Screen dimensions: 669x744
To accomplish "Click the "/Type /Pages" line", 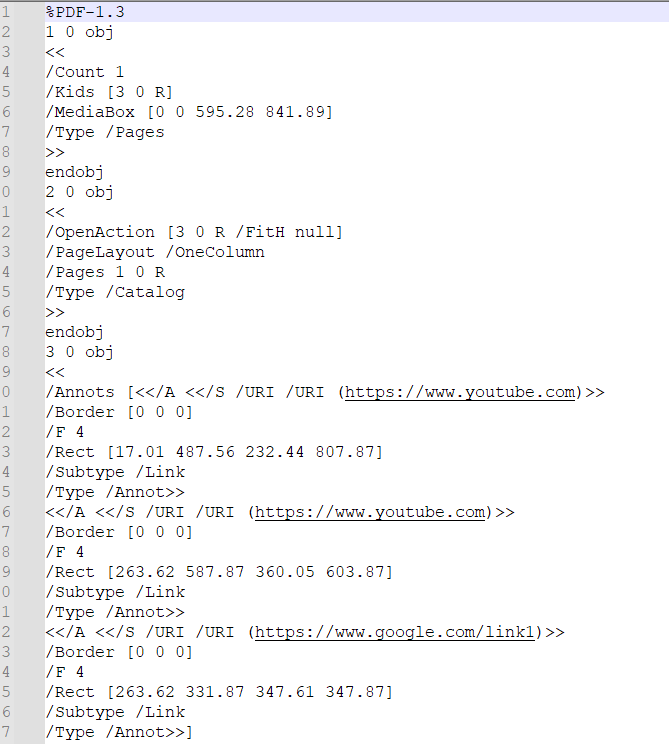I will coord(105,132).
